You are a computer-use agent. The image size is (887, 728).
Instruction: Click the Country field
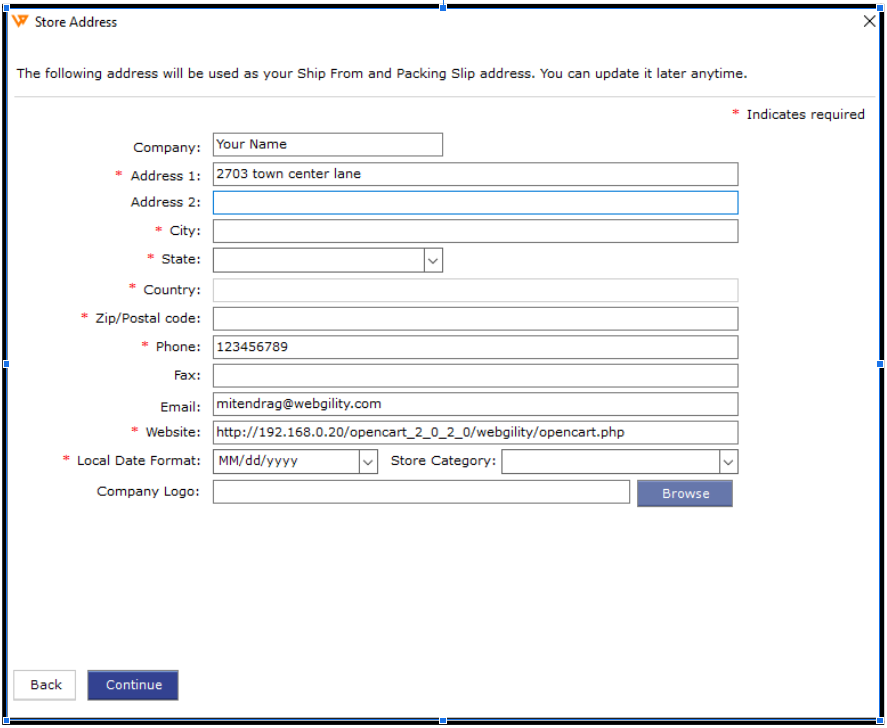pyautogui.click(x=475, y=290)
